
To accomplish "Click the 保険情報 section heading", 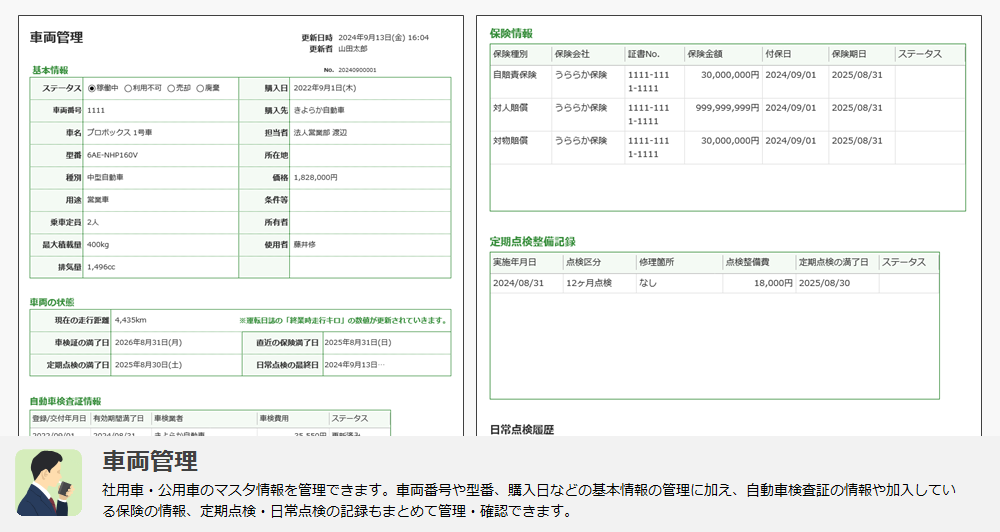I will pos(511,33).
